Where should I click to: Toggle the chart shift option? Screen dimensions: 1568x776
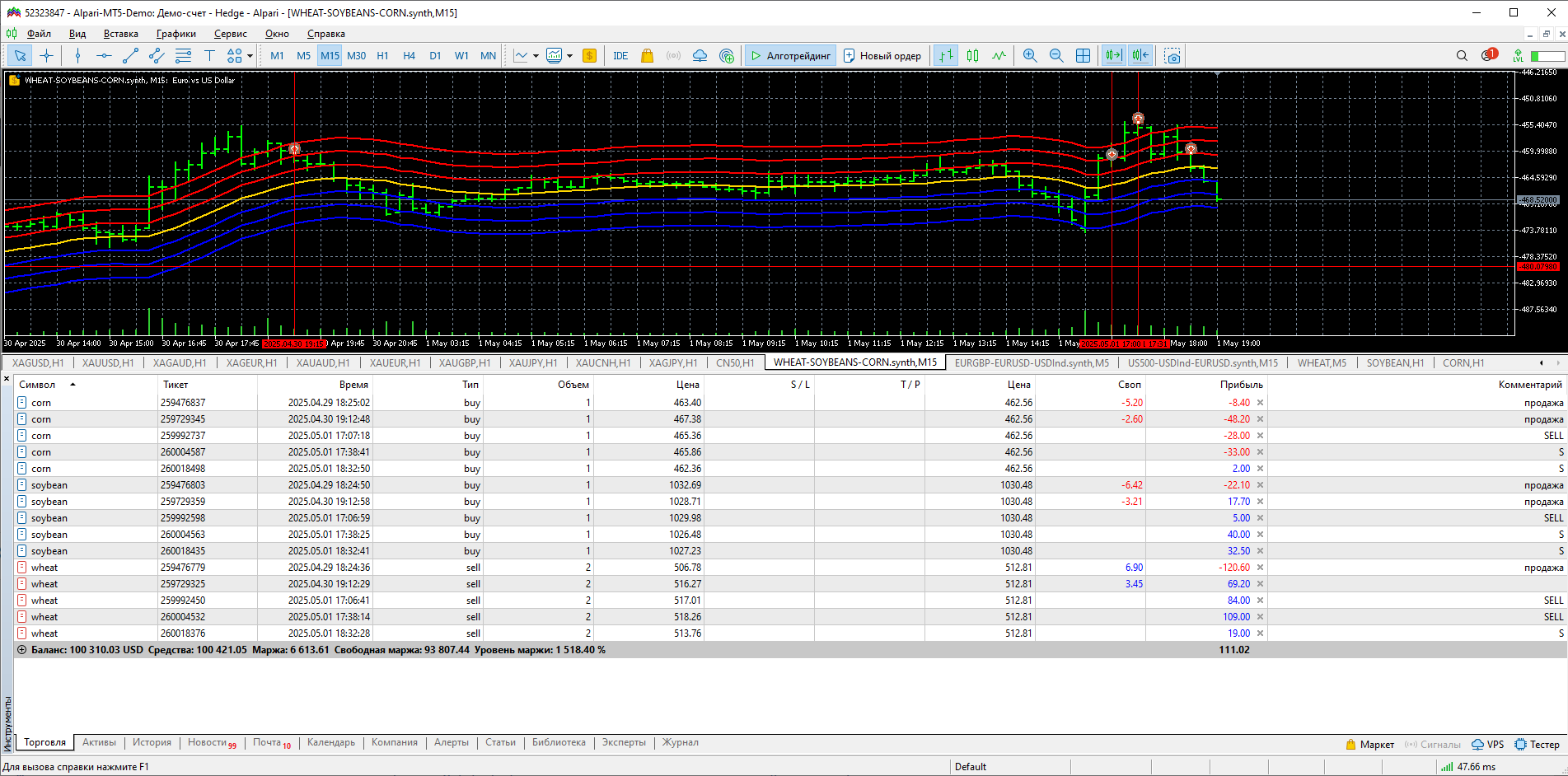click(1140, 56)
